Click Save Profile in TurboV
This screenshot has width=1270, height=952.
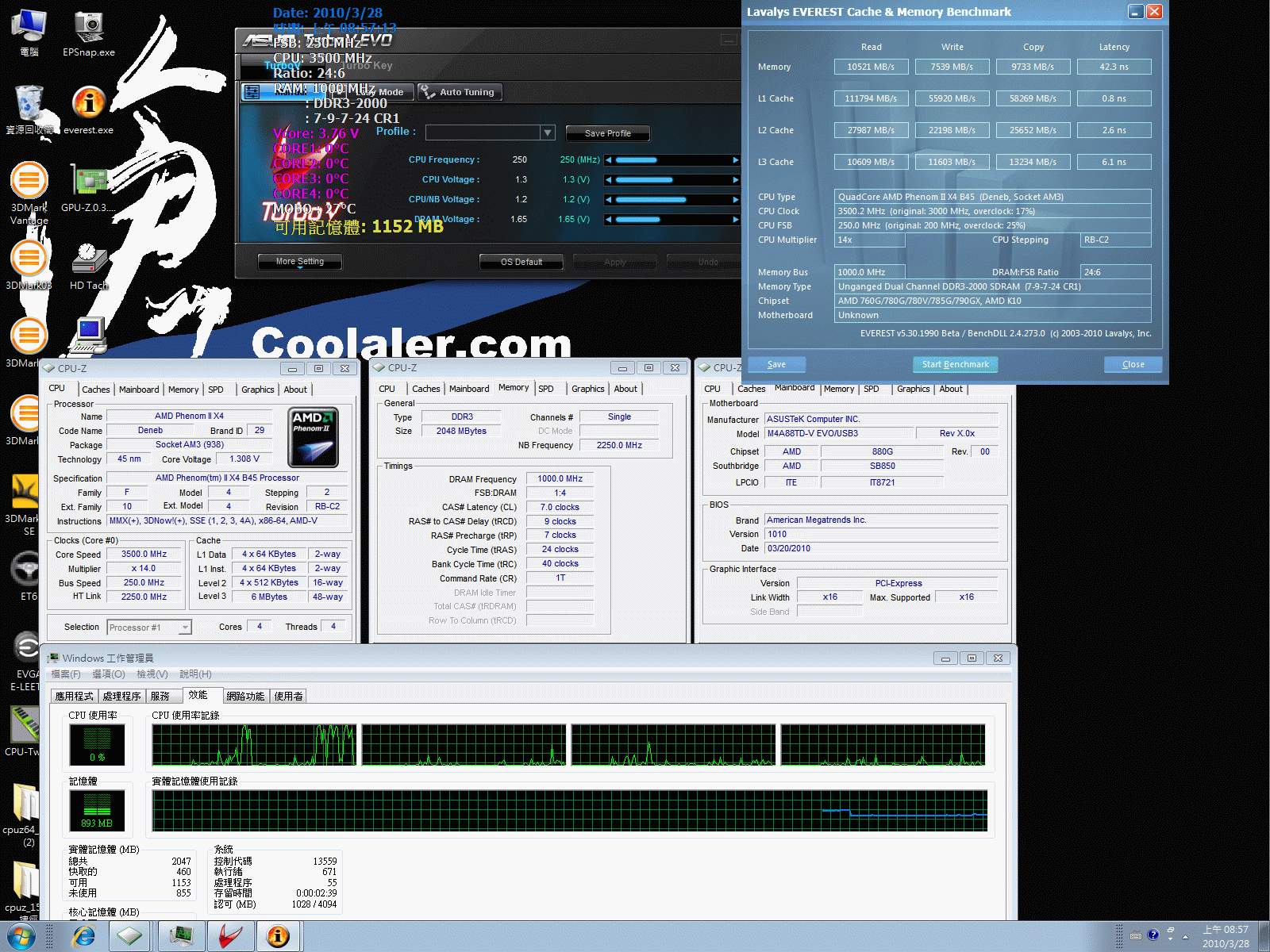[608, 133]
